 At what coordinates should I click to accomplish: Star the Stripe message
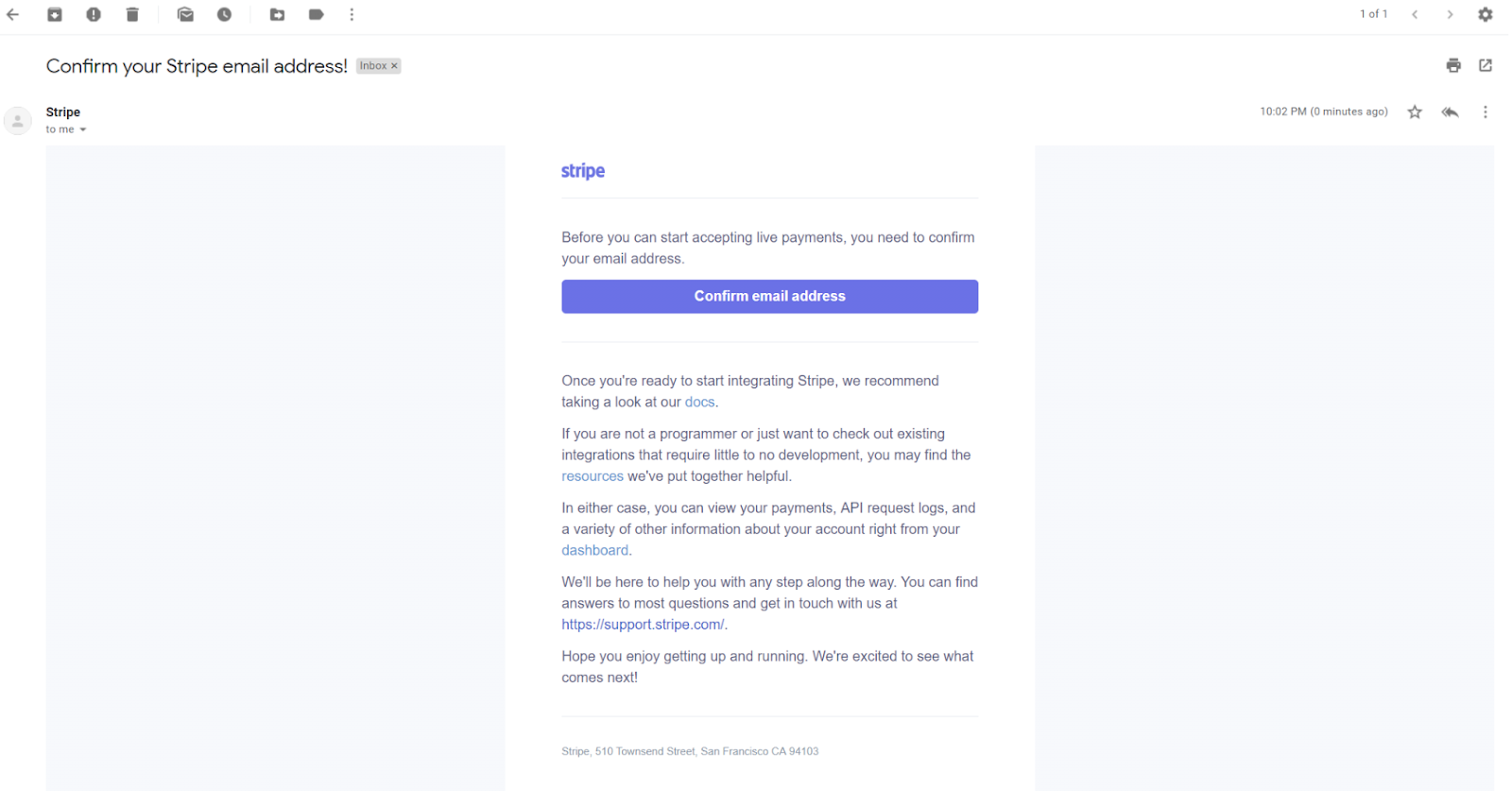coord(1415,112)
